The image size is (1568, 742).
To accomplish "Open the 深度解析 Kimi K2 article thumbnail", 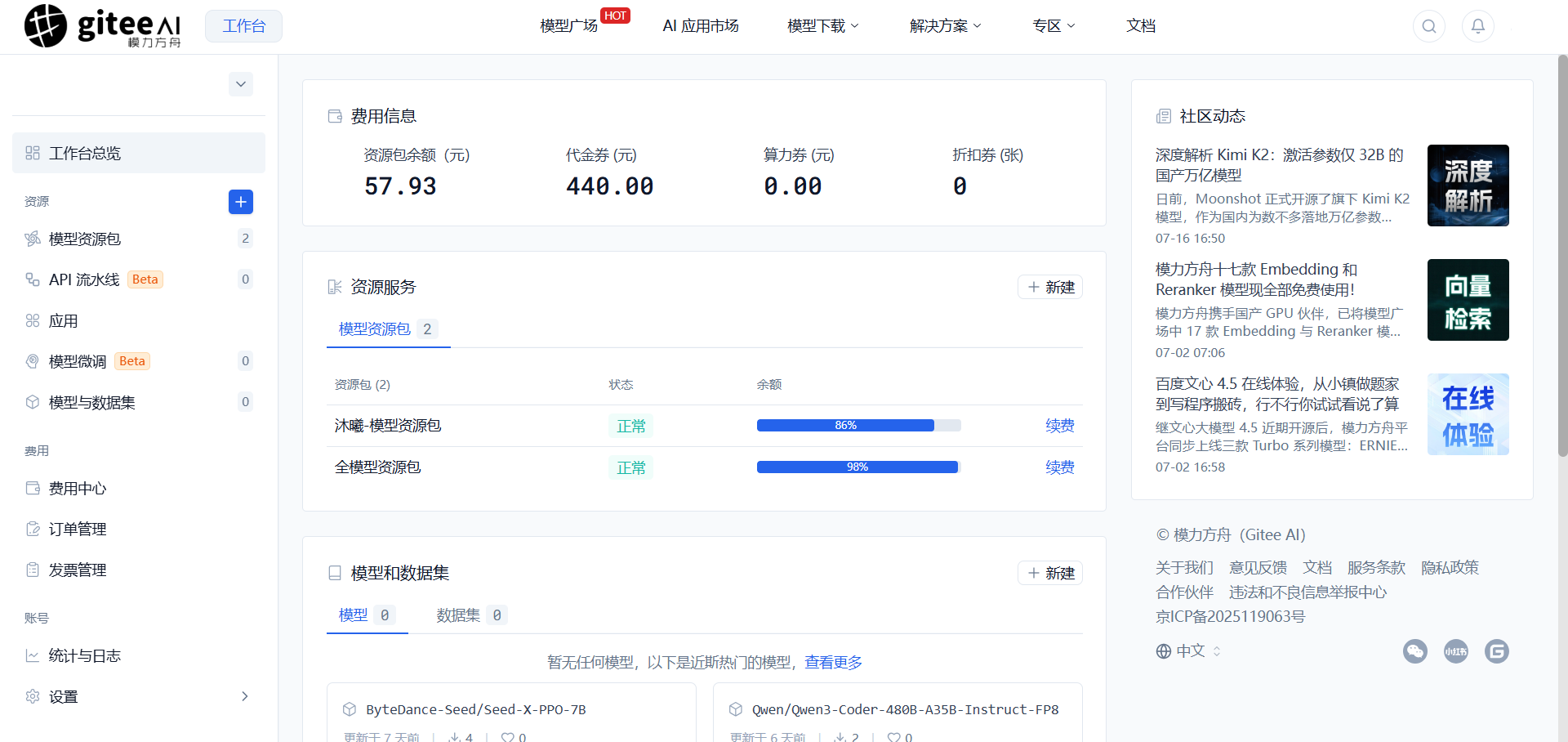I will [1468, 185].
